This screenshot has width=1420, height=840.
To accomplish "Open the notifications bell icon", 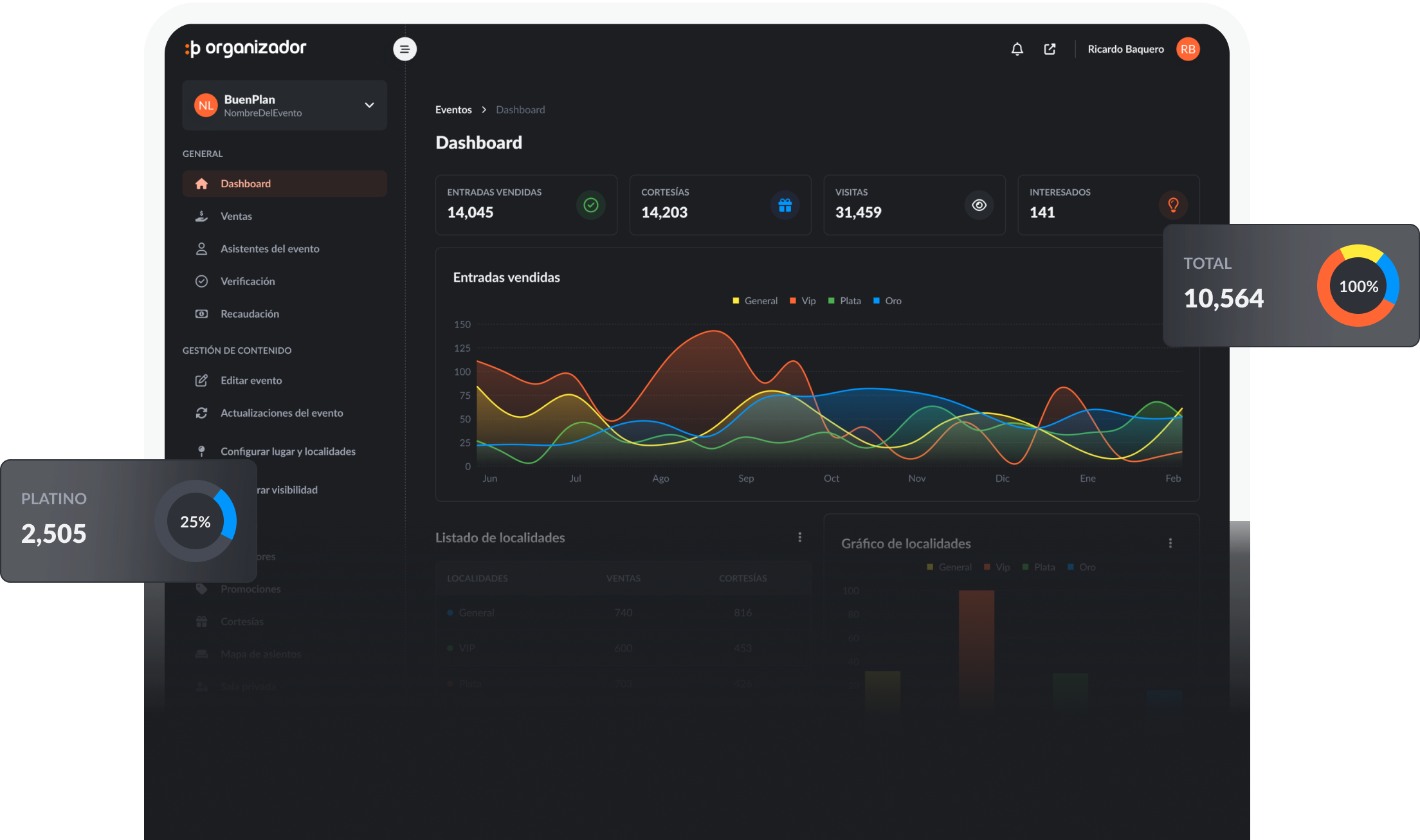I will click(x=1017, y=48).
